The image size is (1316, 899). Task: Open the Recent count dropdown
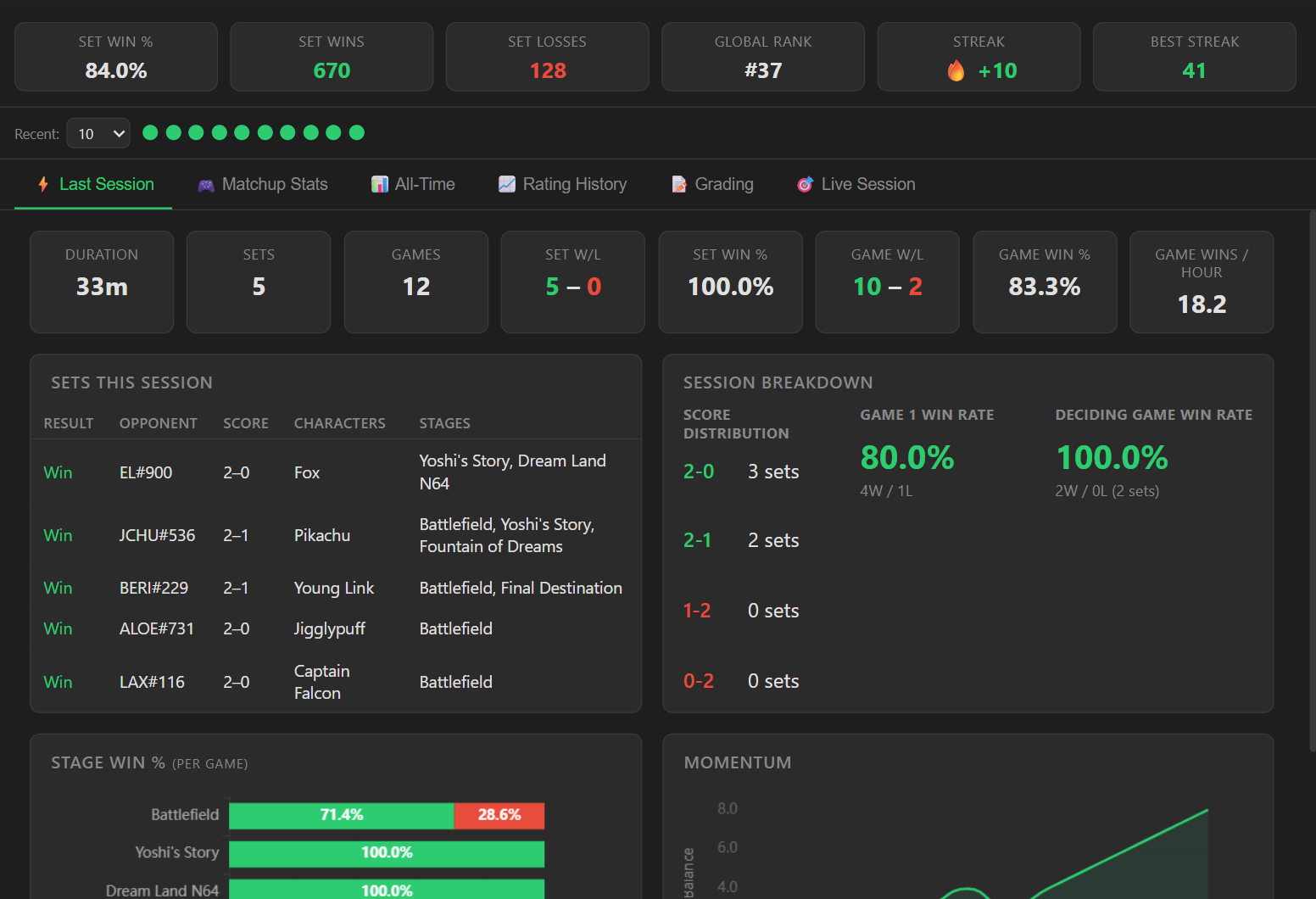point(98,133)
